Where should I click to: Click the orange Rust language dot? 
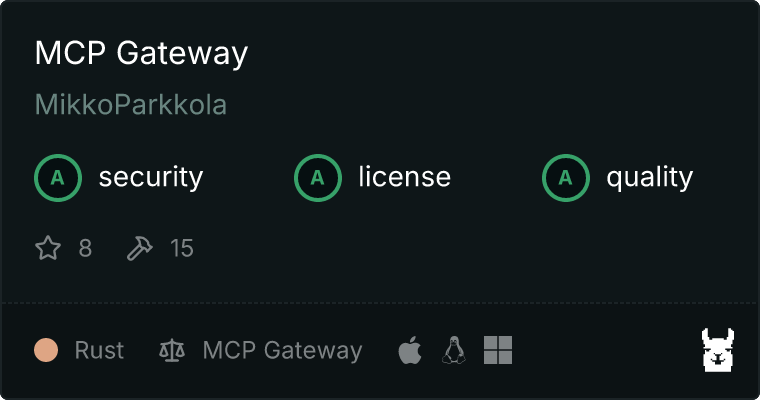[x=46, y=350]
